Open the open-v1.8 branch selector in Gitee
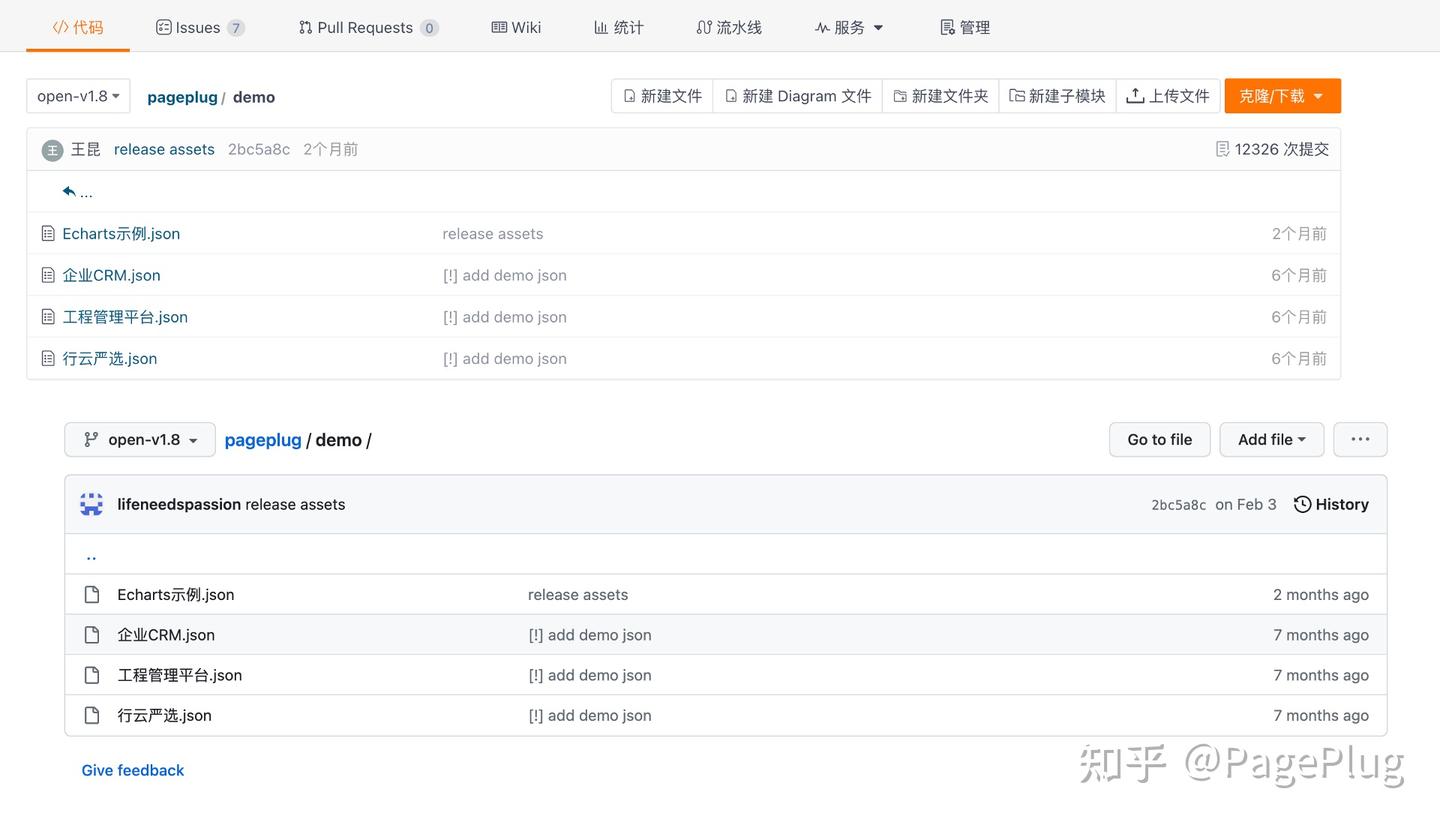This screenshot has height=828, width=1440. [x=78, y=96]
